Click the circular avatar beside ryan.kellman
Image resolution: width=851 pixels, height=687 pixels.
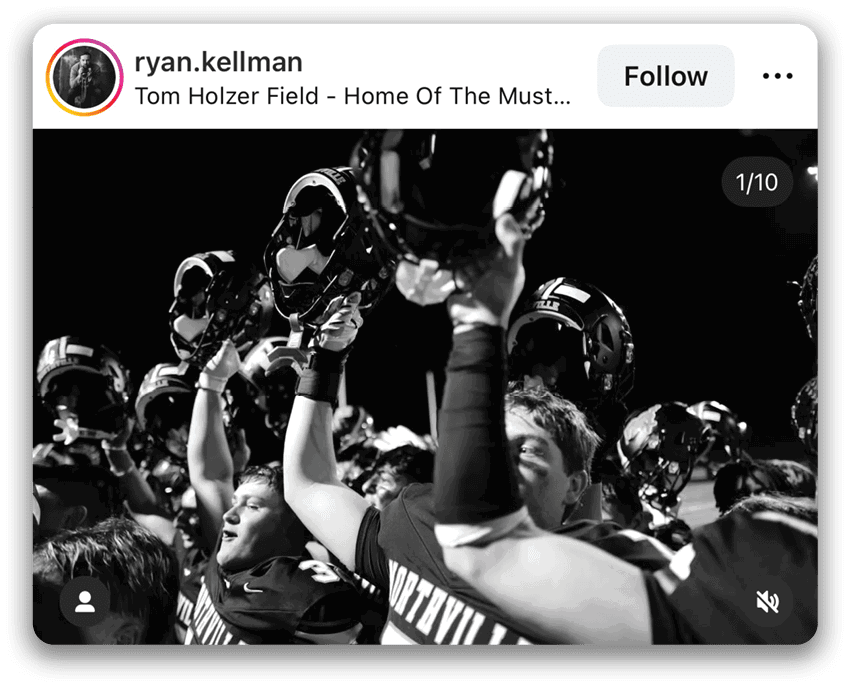pos(81,77)
